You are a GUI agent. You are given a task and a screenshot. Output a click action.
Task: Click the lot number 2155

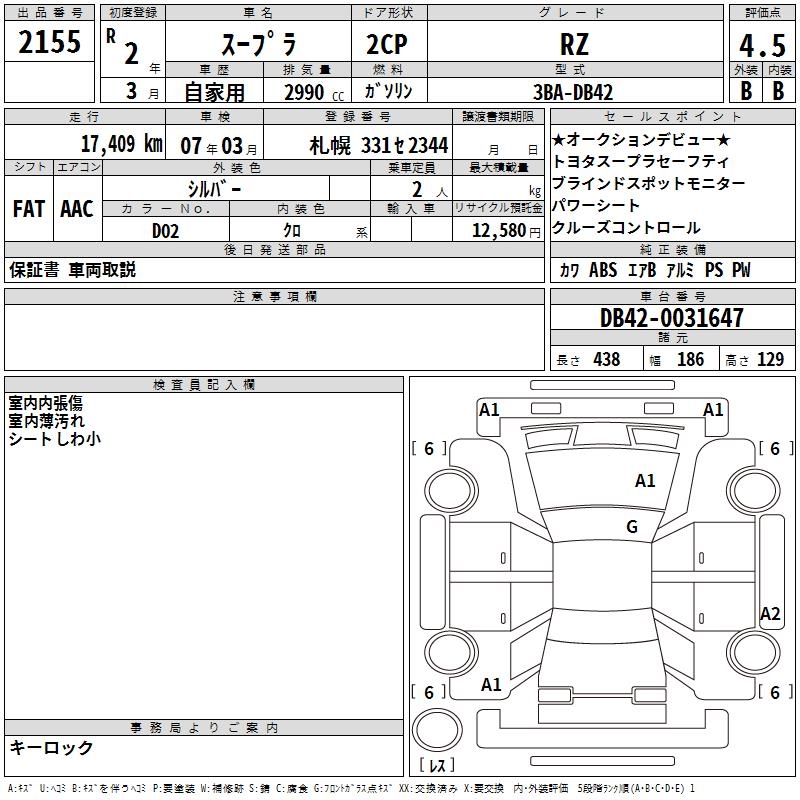tap(49, 42)
